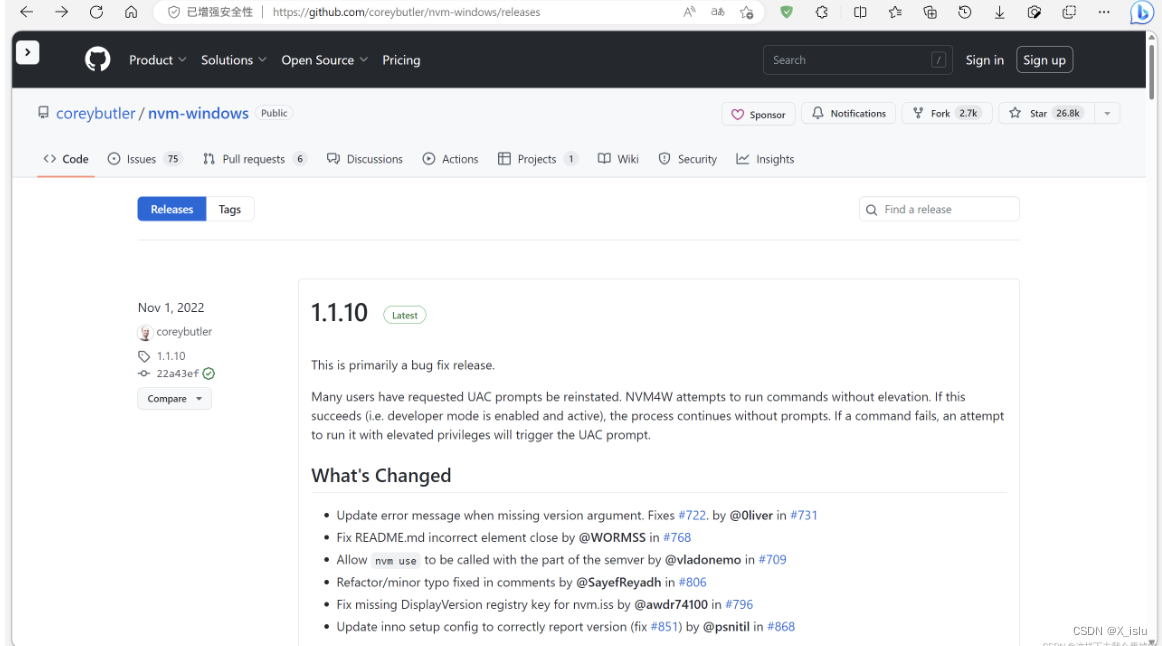Click the verified commit checkmark icon
Screen dimensions: 1162x646
pos(209,373)
